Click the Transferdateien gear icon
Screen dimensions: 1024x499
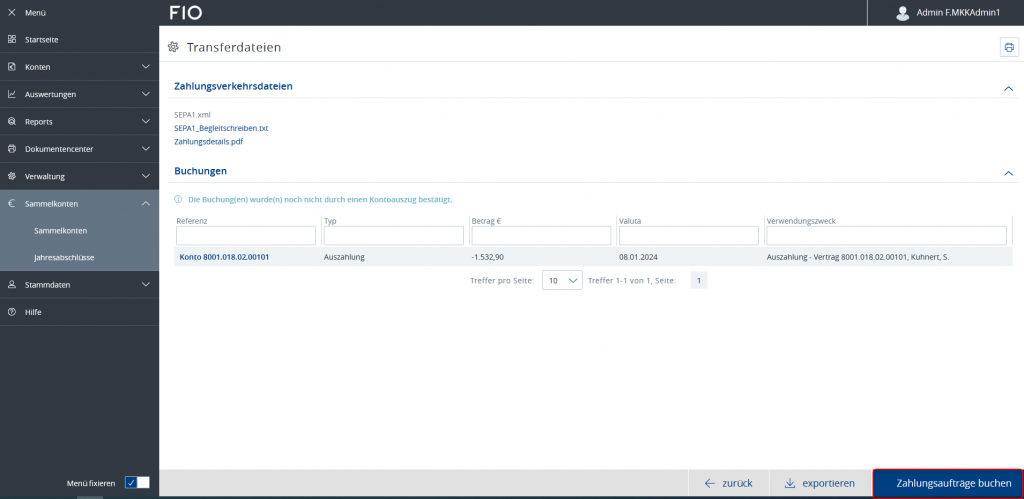click(x=173, y=47)
